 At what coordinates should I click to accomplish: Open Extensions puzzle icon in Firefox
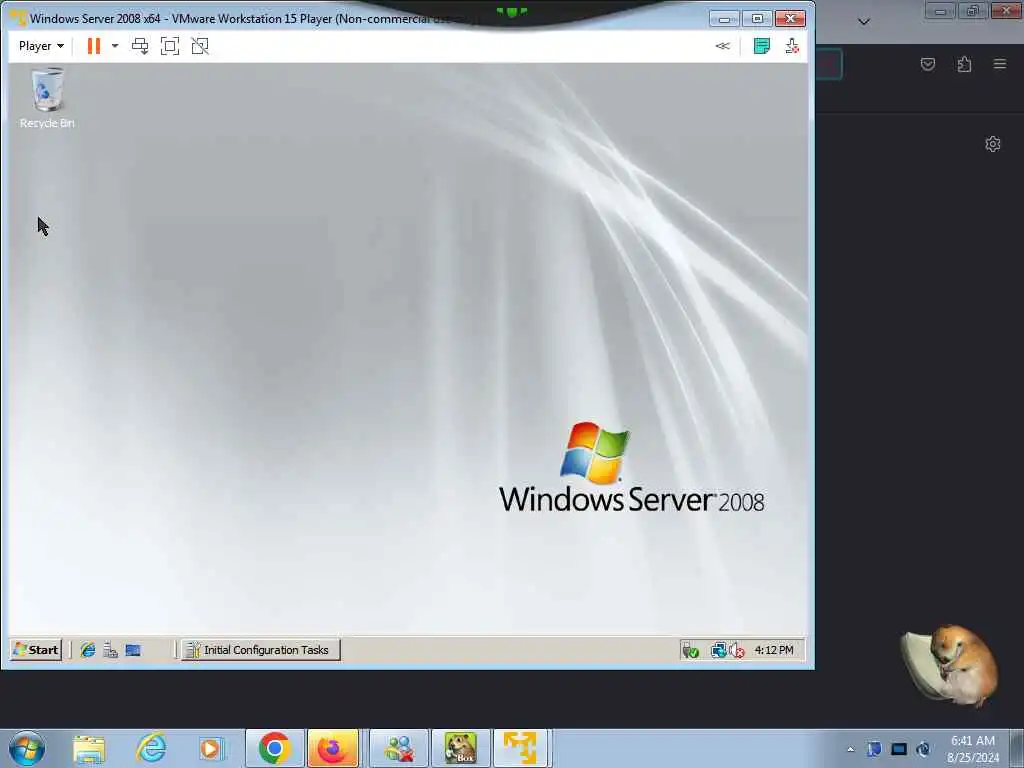(x=964, y=64)
